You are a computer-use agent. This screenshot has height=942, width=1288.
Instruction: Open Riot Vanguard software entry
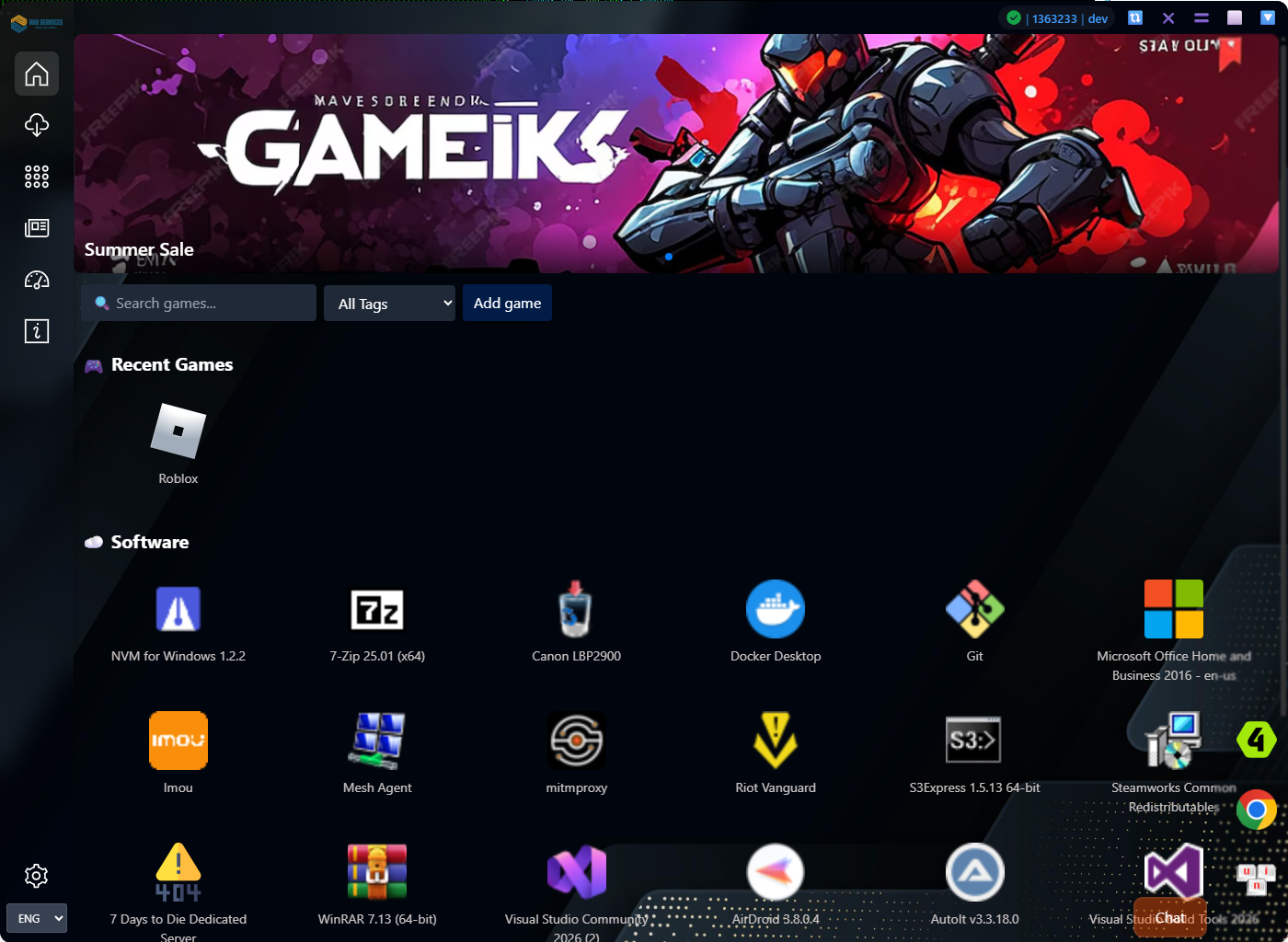pyautogui.click(x=775, y=741)
